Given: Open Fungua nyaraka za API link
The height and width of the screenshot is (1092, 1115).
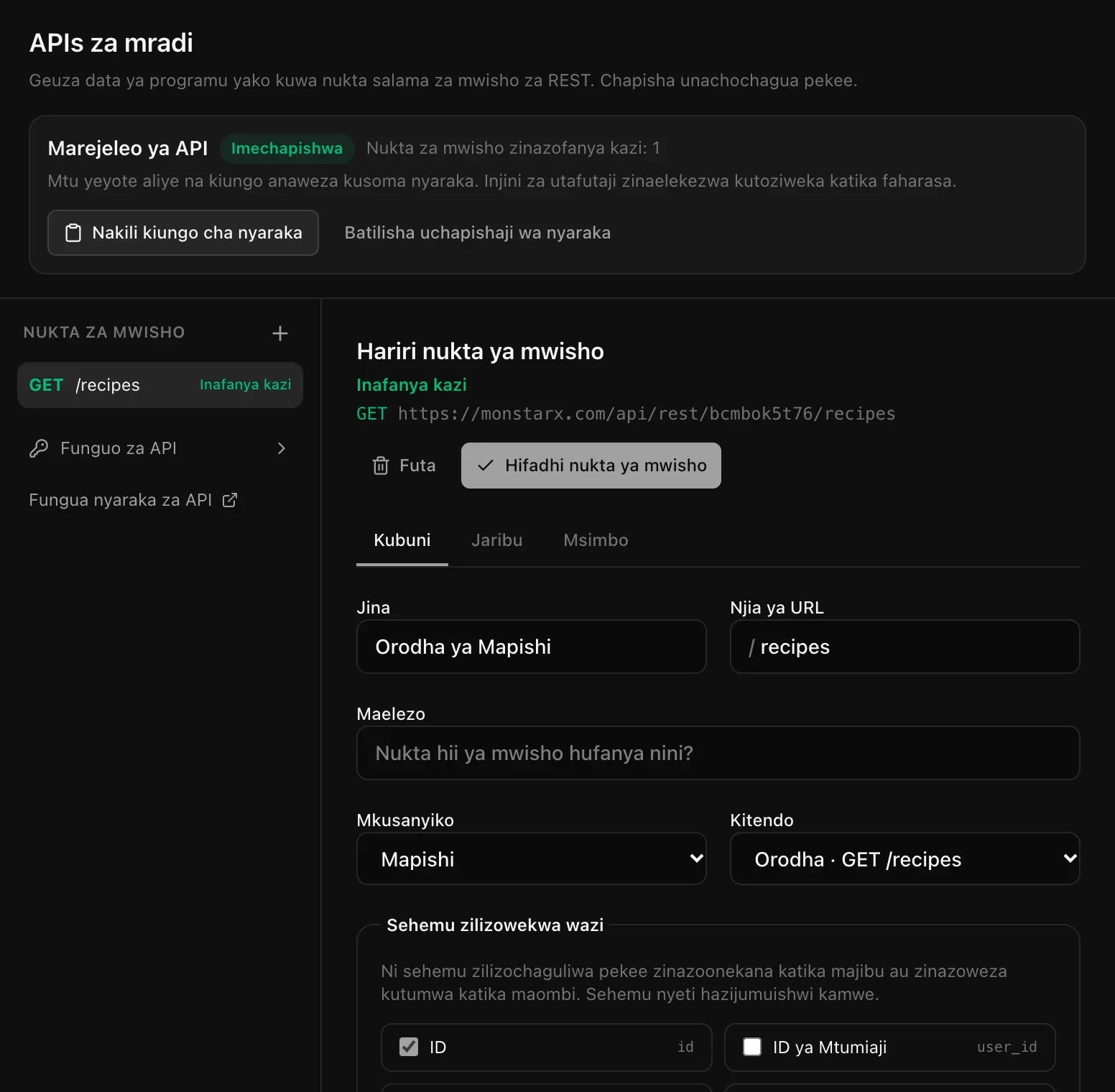Looking at the screenshot, I should tap(133, 500).
